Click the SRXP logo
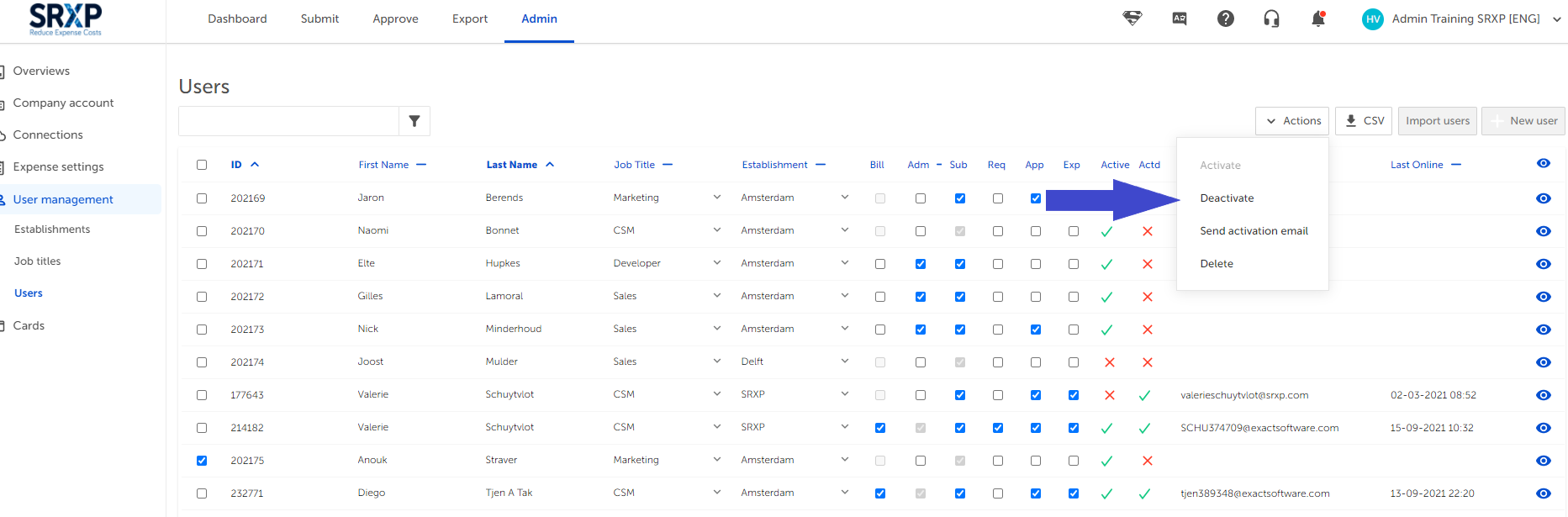1568x517 pixels. [66, 18]
